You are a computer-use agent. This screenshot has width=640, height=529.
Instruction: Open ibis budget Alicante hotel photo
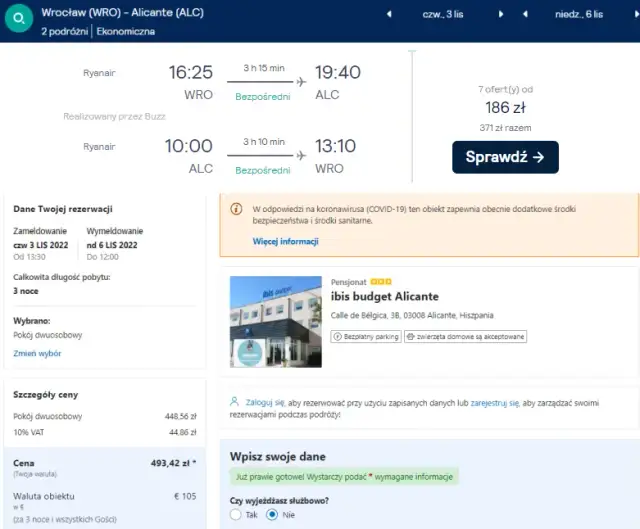276,322
